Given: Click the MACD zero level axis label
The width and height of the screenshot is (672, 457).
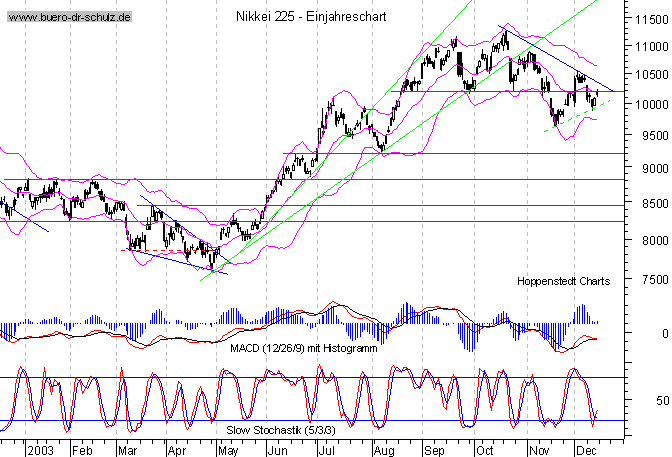Looking at the screenshot, I should (651, 334).
